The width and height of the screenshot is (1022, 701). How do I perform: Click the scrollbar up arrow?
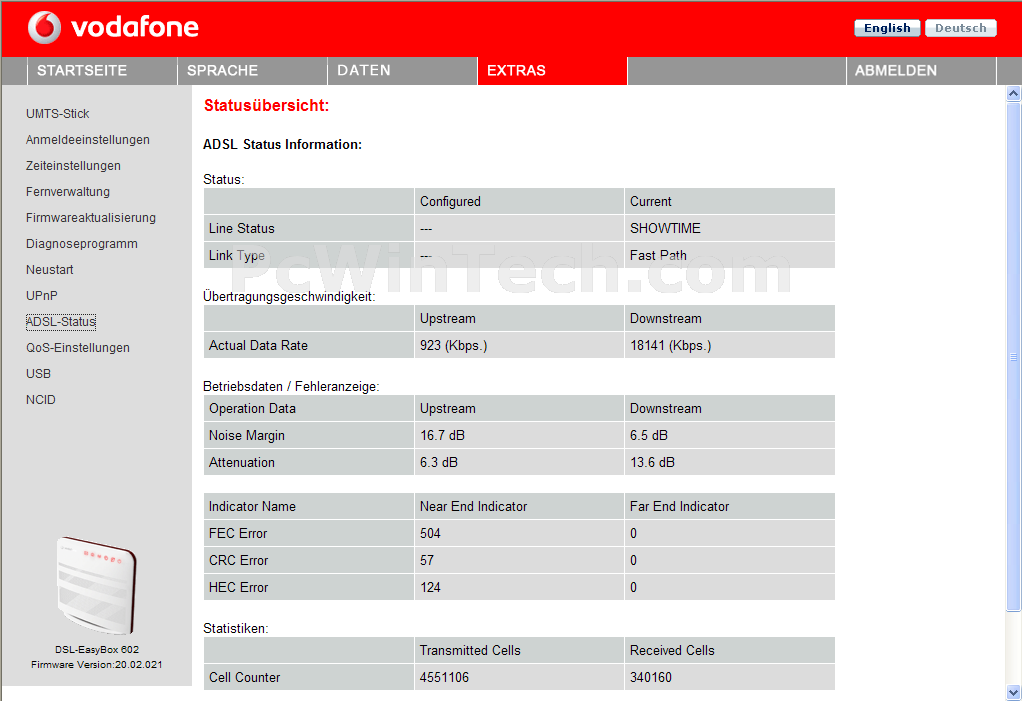click(x=1014, y=94)
